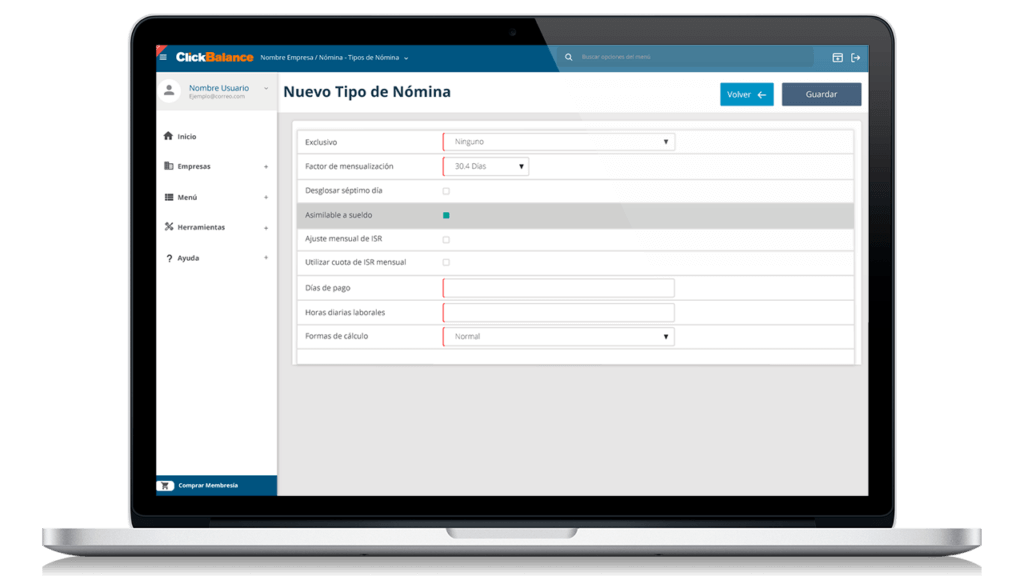1024x576 pixels.
Task: Click the ClickBalance logo
Action: [x=214, y=57]
